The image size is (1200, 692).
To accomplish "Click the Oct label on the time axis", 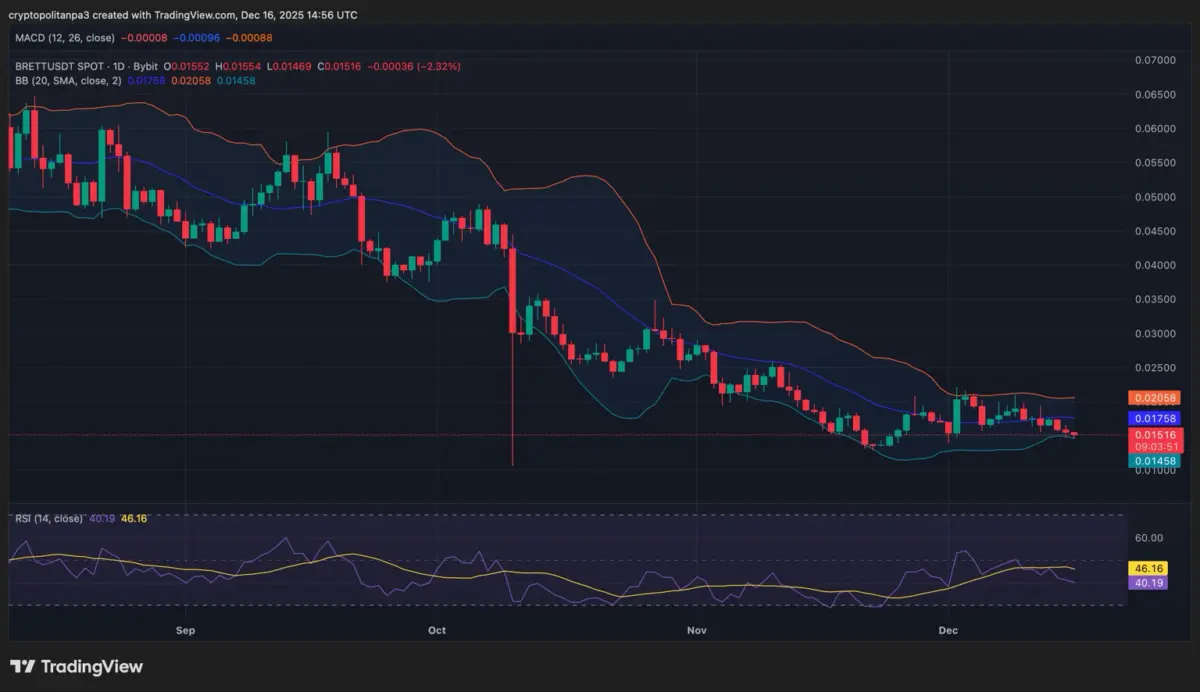I will 435,630.
